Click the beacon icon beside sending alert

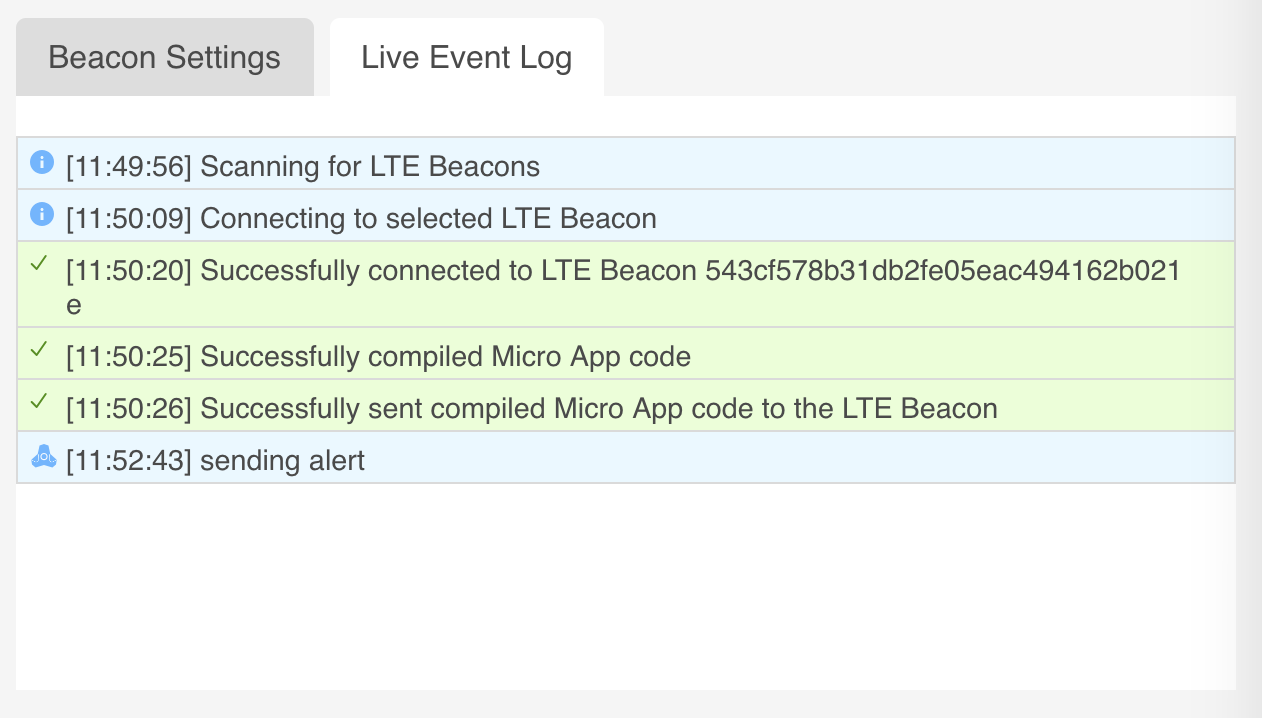click(x=44, y=456)
